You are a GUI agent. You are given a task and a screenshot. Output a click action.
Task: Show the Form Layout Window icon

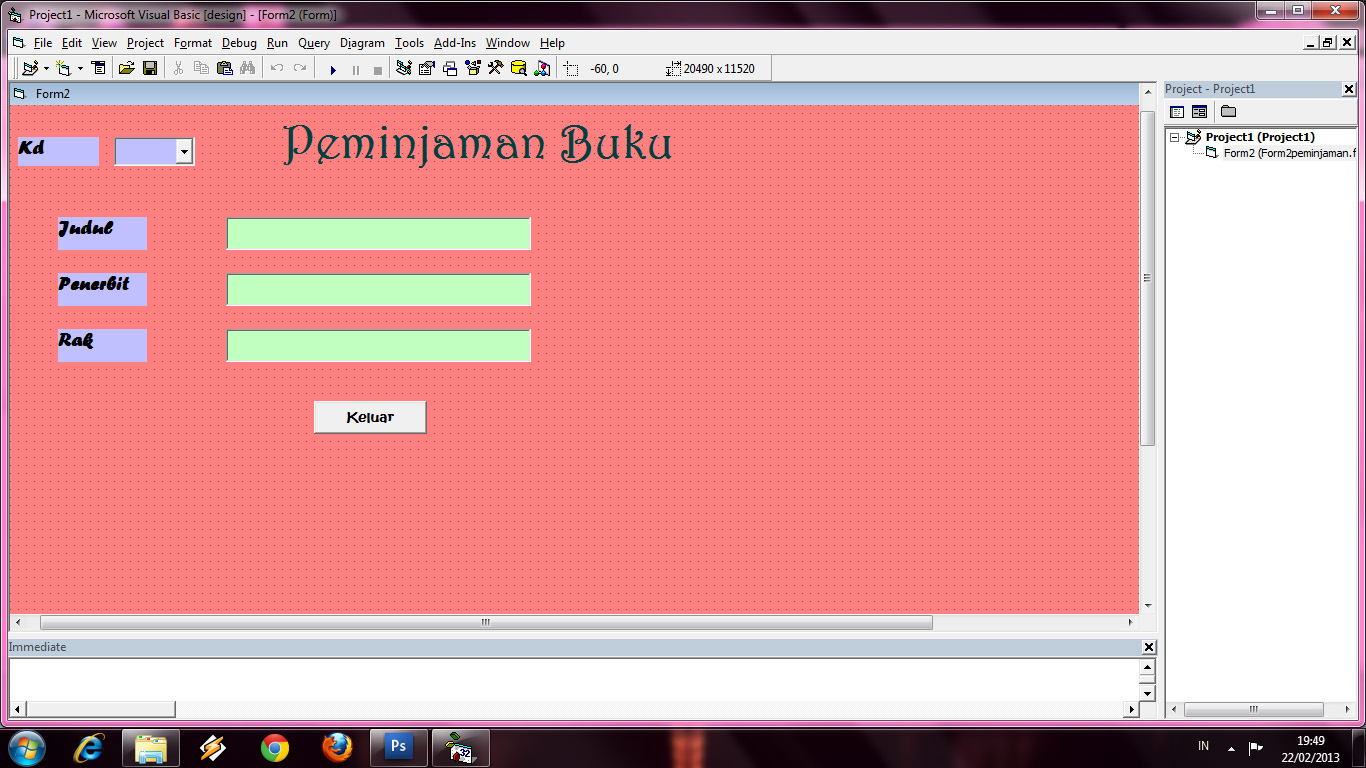point(450,68)
